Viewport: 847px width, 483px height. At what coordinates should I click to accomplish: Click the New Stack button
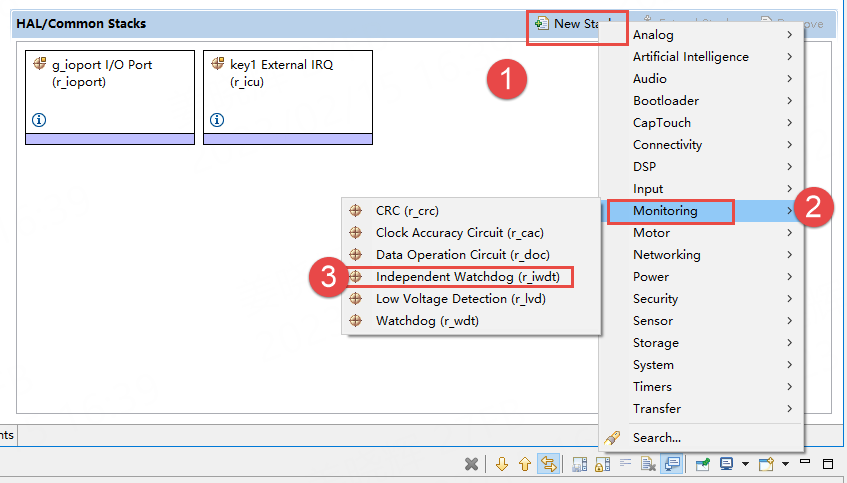click(x=576, y=24)
